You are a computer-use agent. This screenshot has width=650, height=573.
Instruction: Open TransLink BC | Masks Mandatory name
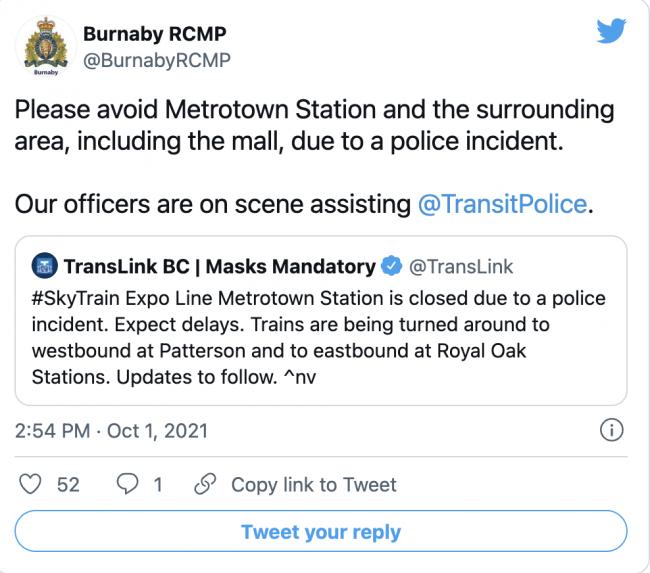[220, 266]
